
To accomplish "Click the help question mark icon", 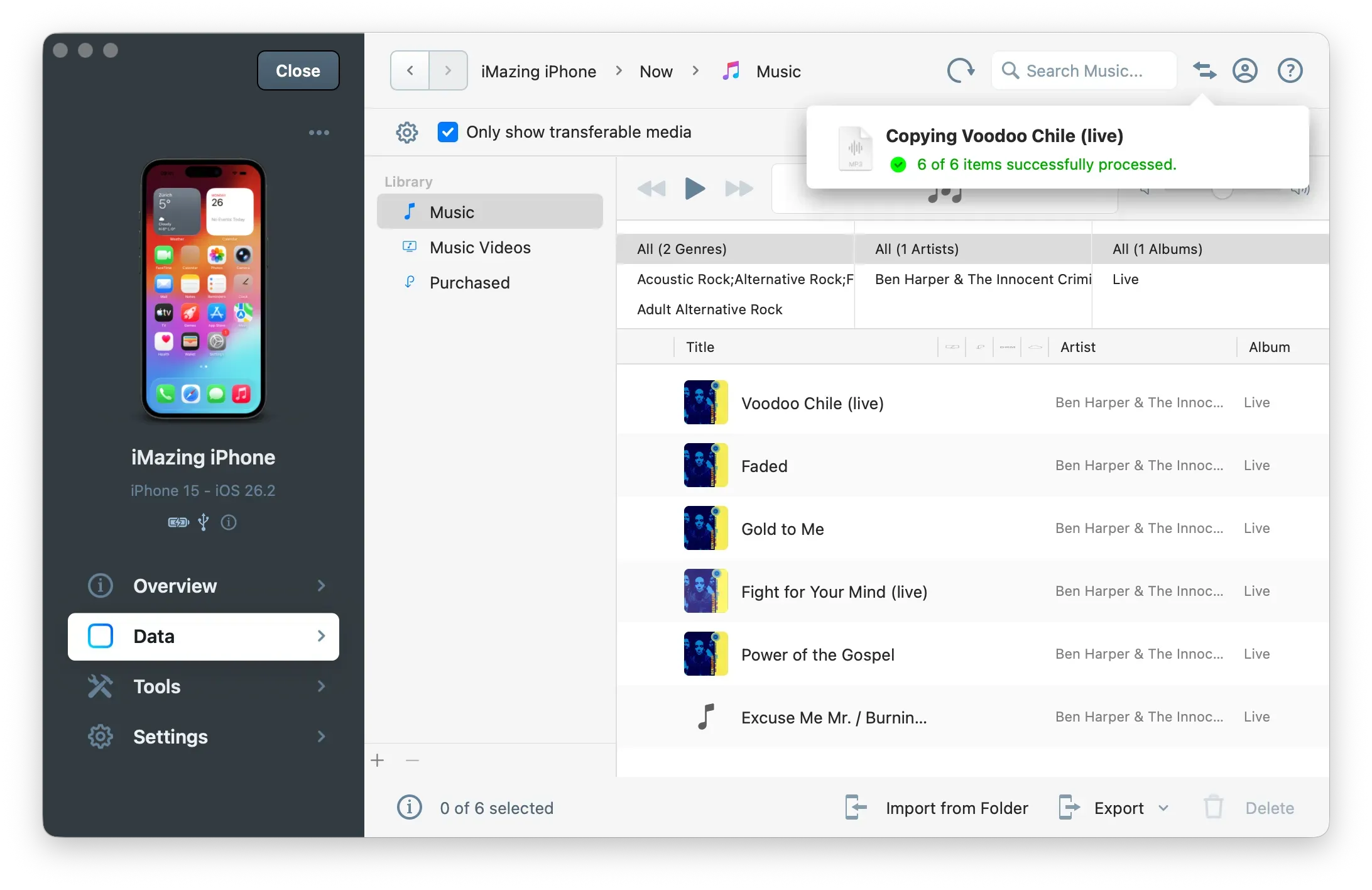I will tap(1290, 70).
